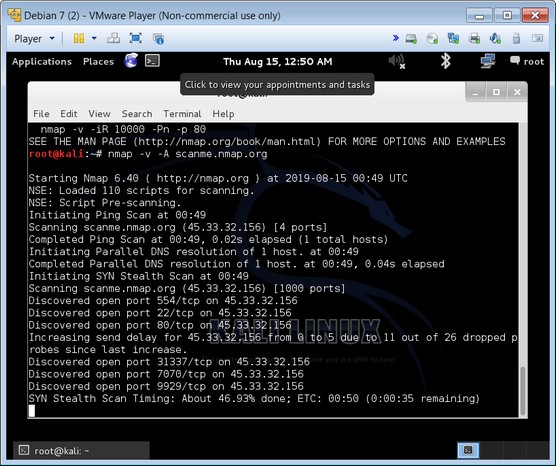Click the Bluetooth icon in panel
556x466 pixels.
(x=445, y=61)
